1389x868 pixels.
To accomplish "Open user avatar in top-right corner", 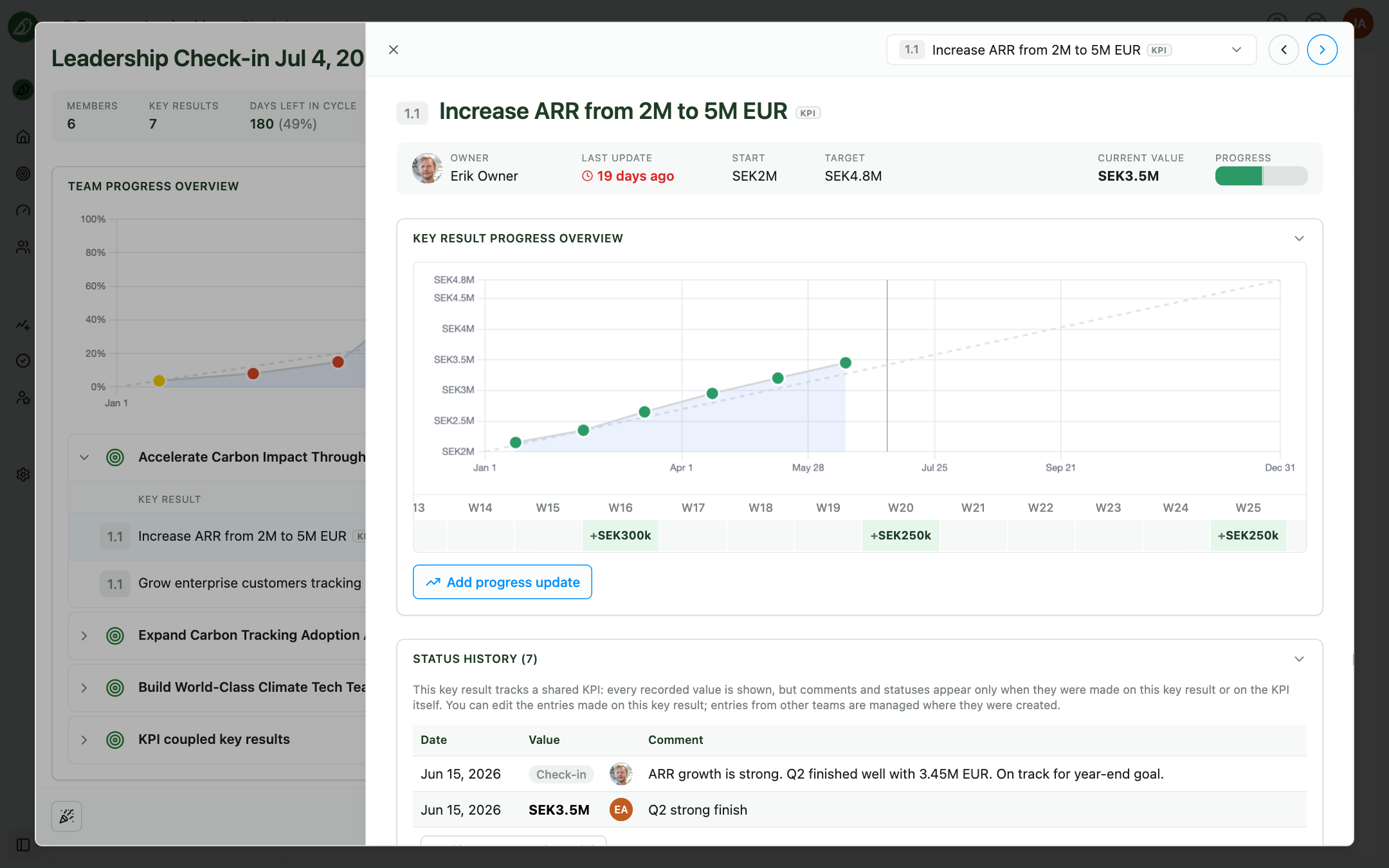I will (x=1359, y=24).
